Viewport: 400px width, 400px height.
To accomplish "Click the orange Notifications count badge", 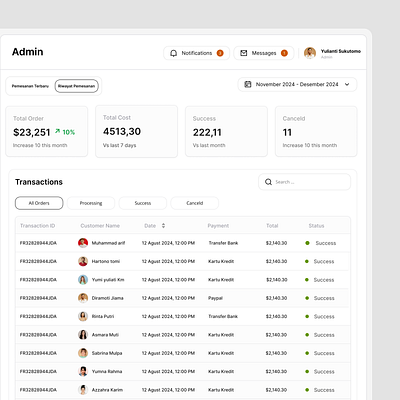I will 220,53.
